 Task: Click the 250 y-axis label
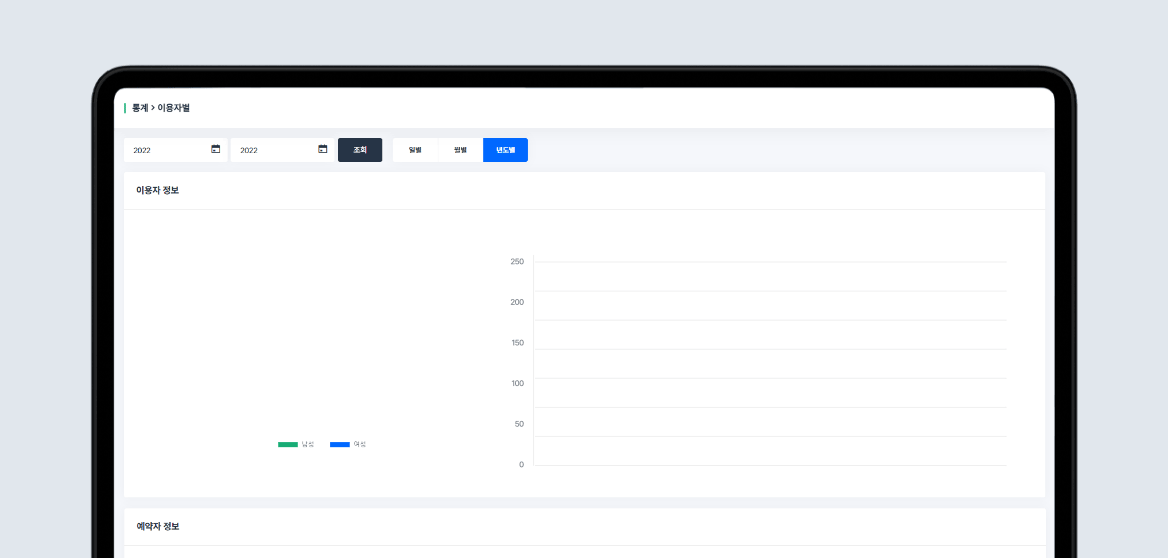[517, 262]
